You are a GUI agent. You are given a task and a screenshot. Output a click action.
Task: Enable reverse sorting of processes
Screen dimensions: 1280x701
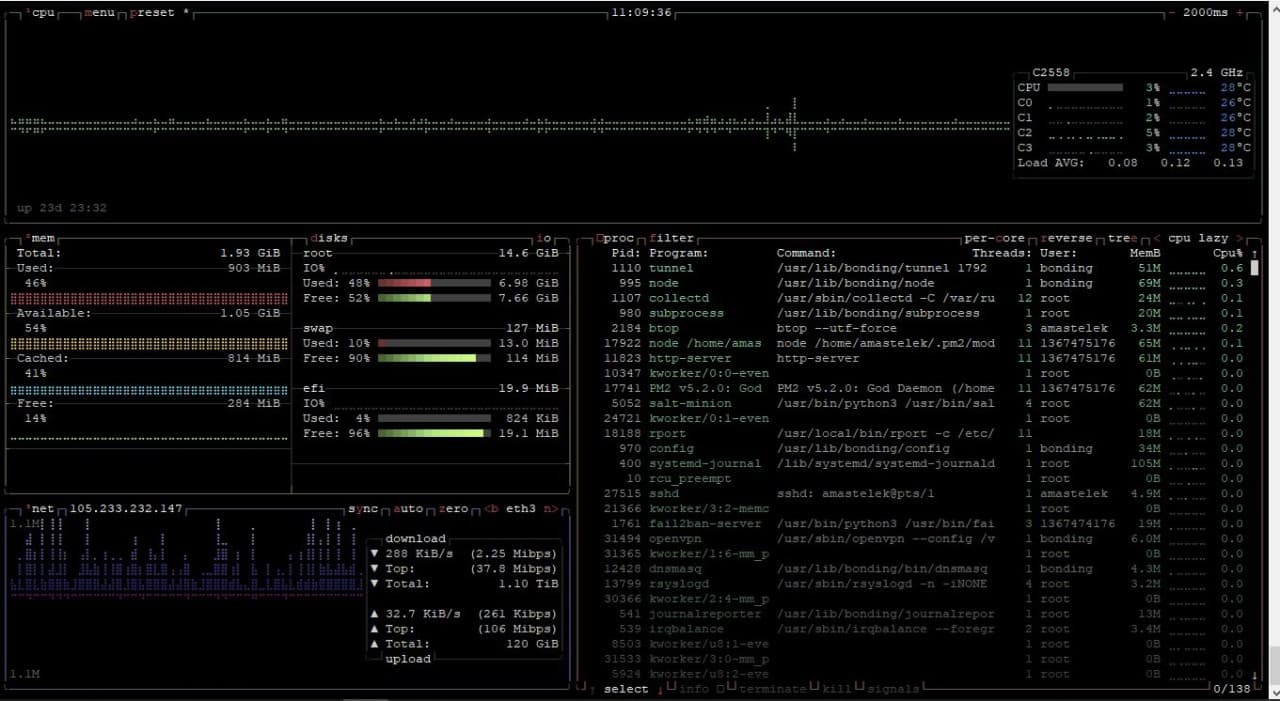[x=1066, y=238]
